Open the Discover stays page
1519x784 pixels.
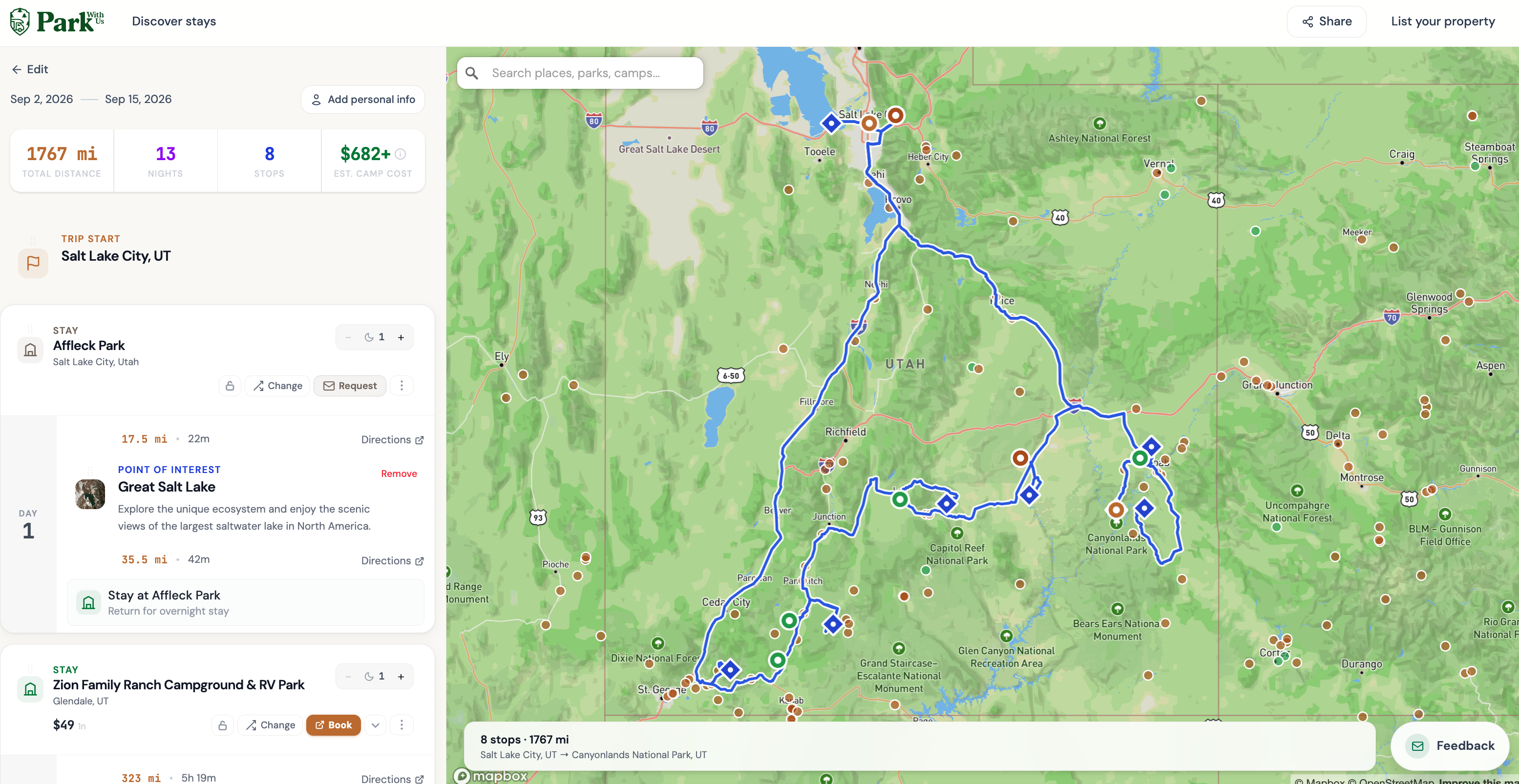click(x=174, y=21)
